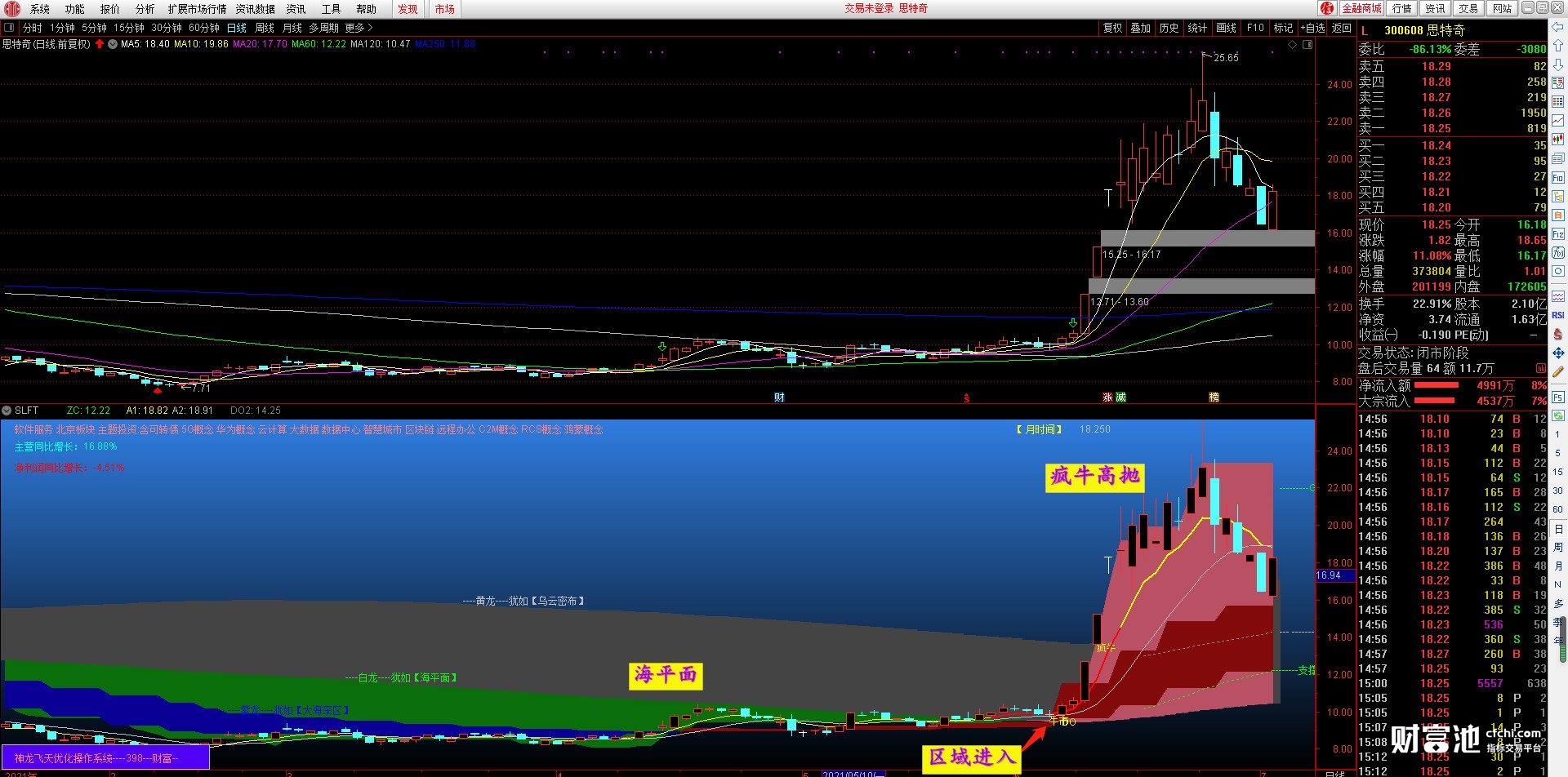
Task: Select the pencil drawing tool icon
Action: click(1558, 372)
